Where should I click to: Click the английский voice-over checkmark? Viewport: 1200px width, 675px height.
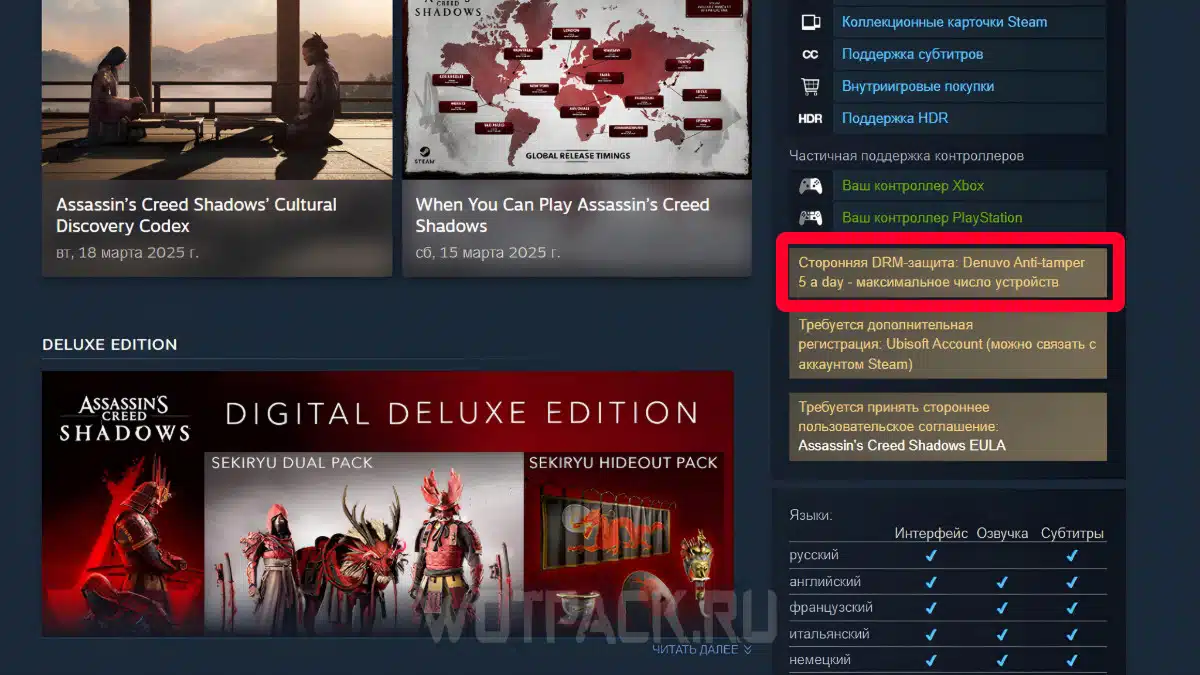1003,582
